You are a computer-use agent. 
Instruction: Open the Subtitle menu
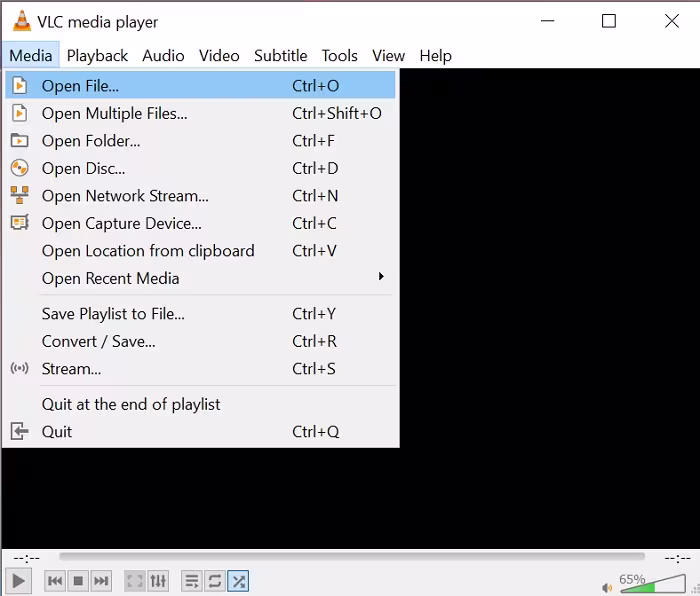[x=281, y=55]
